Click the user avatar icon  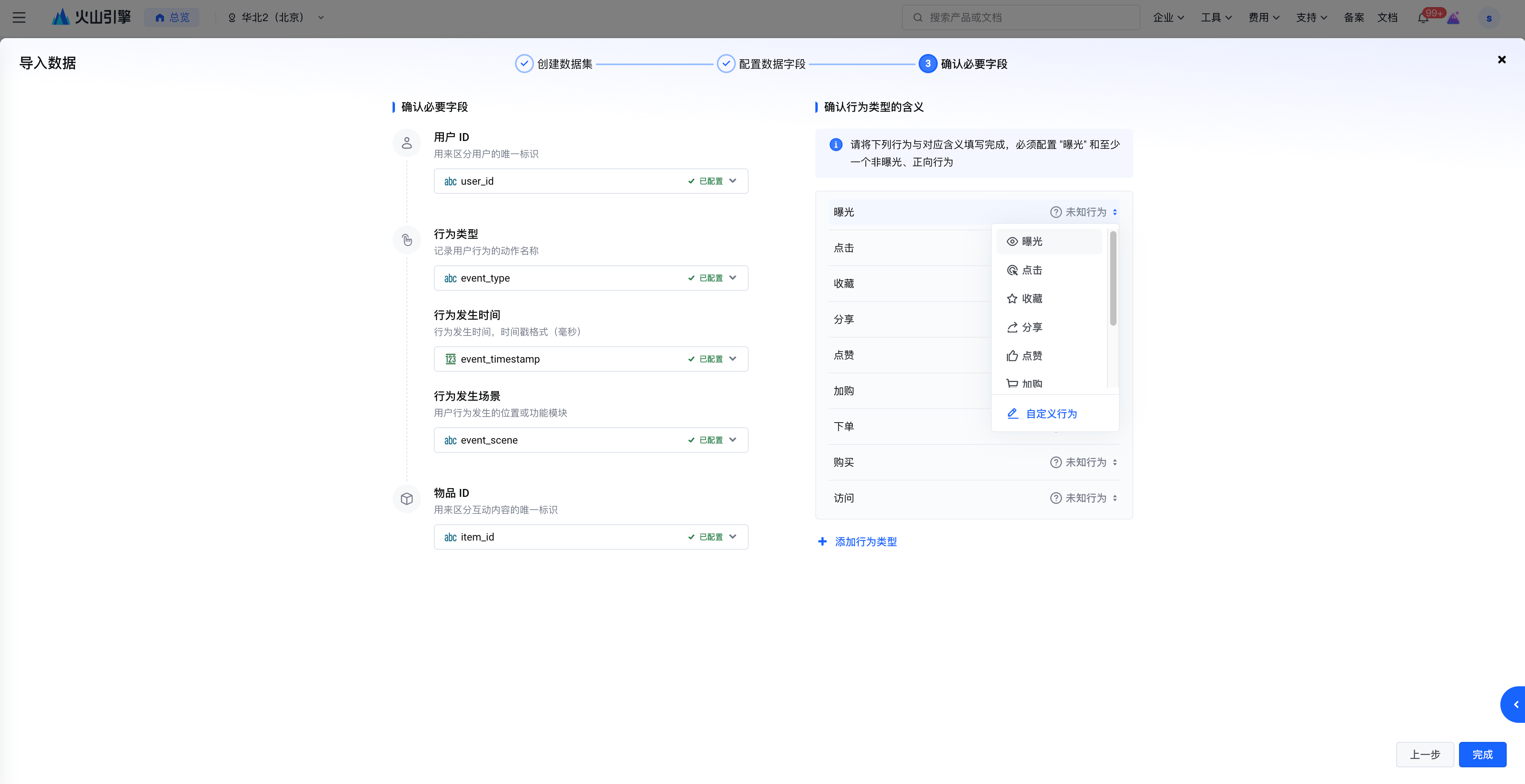1488,18
